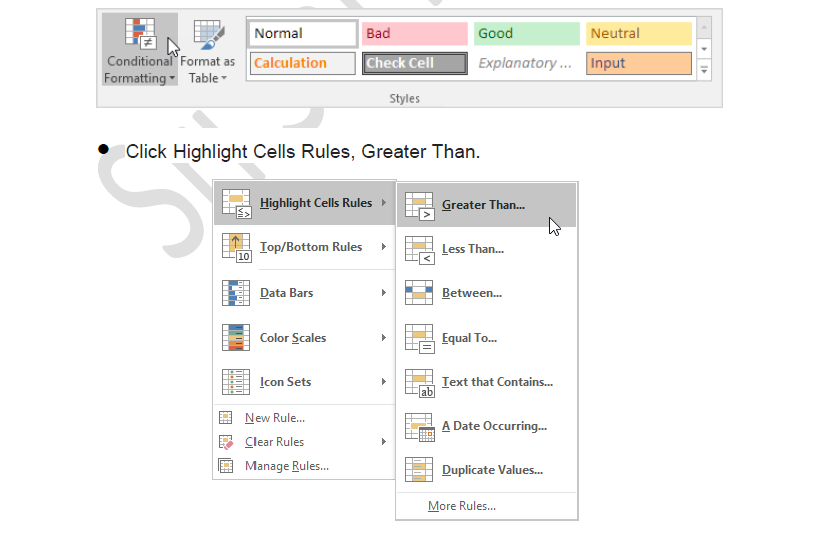Expand the Clear Rules submenu arrow
Screen dimensions: 826x540
click(384, 442)
